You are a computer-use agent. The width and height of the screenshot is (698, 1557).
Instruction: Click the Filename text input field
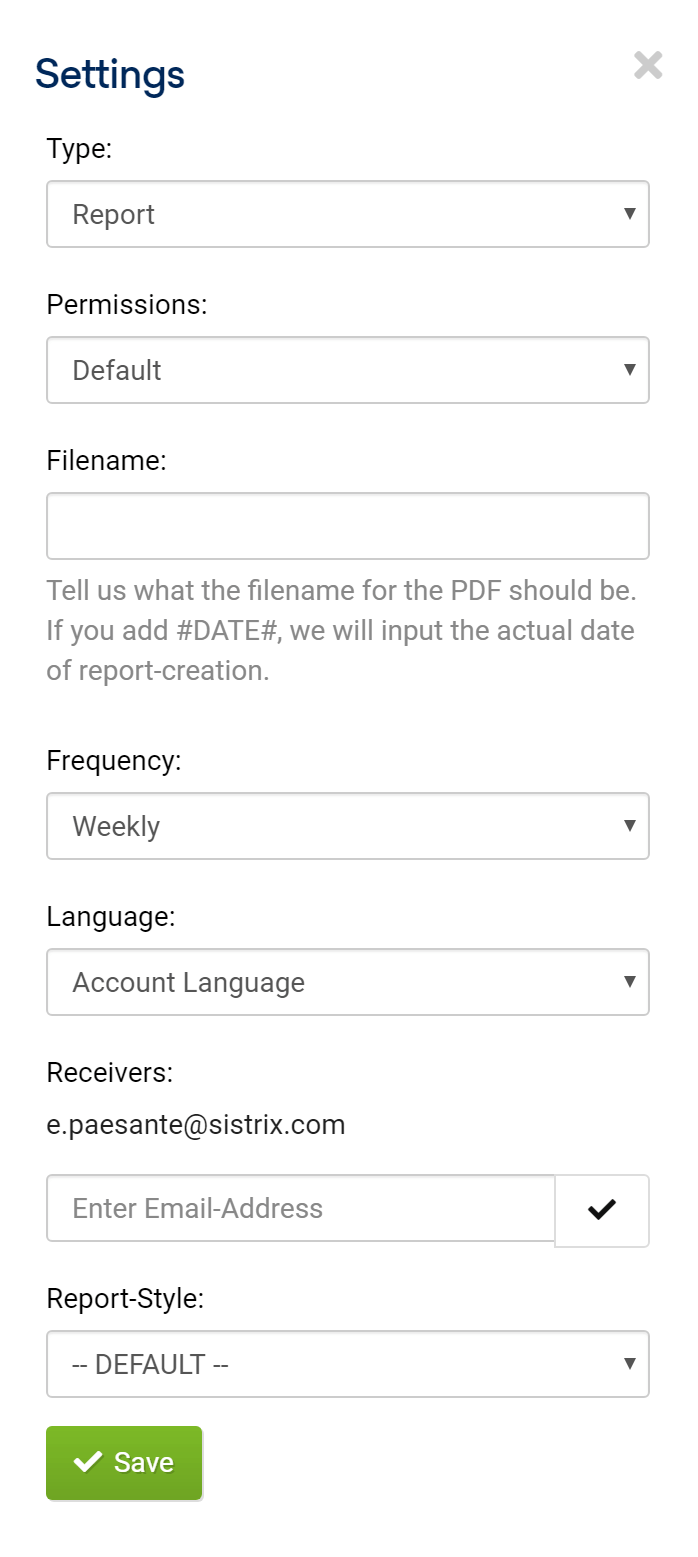point(348,526)
